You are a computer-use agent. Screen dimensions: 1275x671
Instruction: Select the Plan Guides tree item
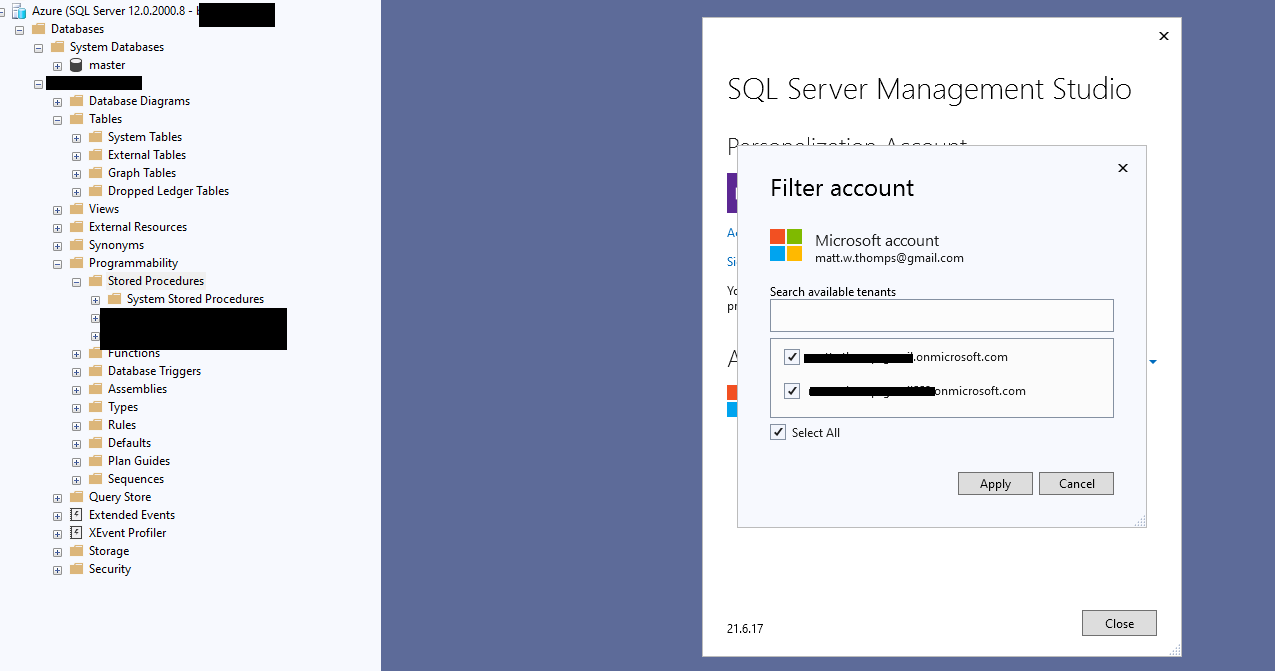(139, 461)
